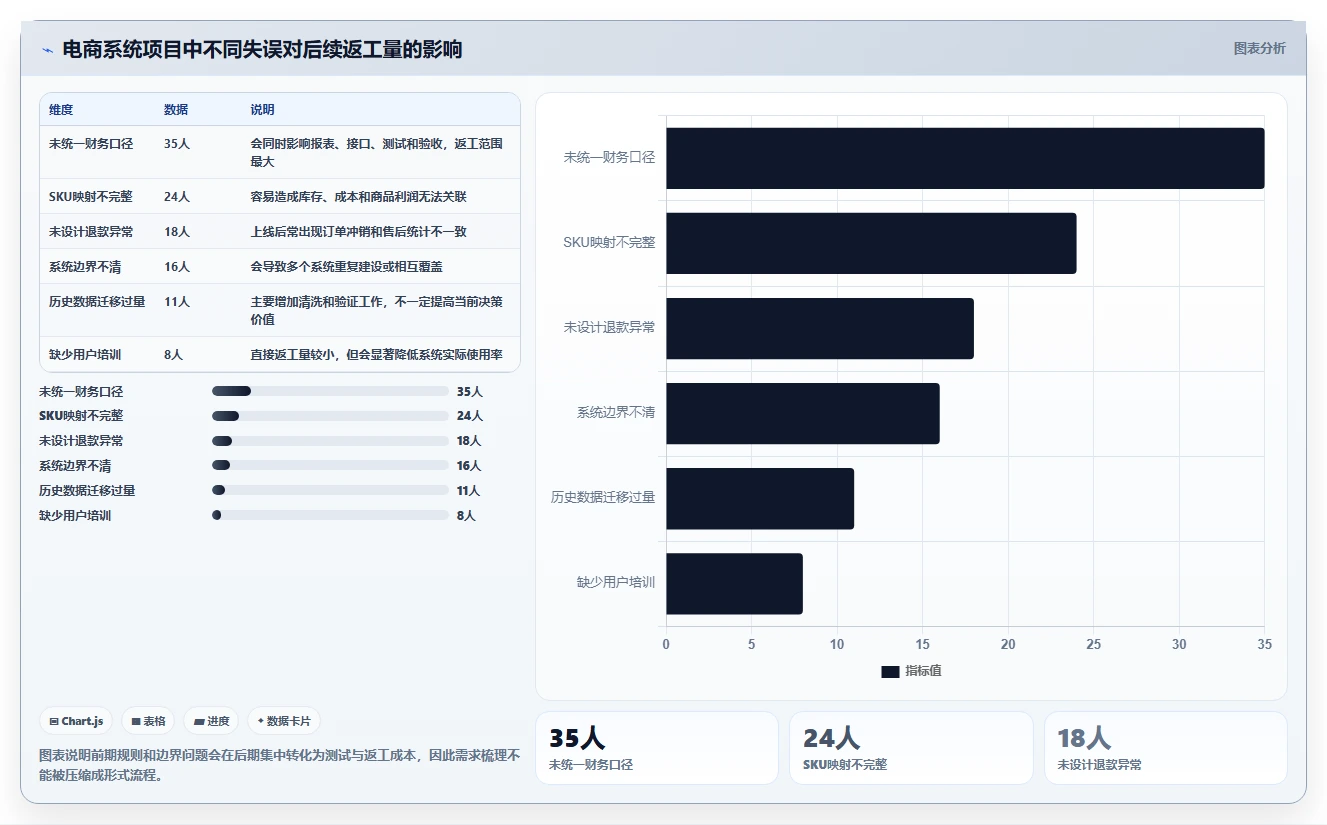Click the 说明 column header
This screenshot has height=825, width=1327.
(x=262, y=110)
